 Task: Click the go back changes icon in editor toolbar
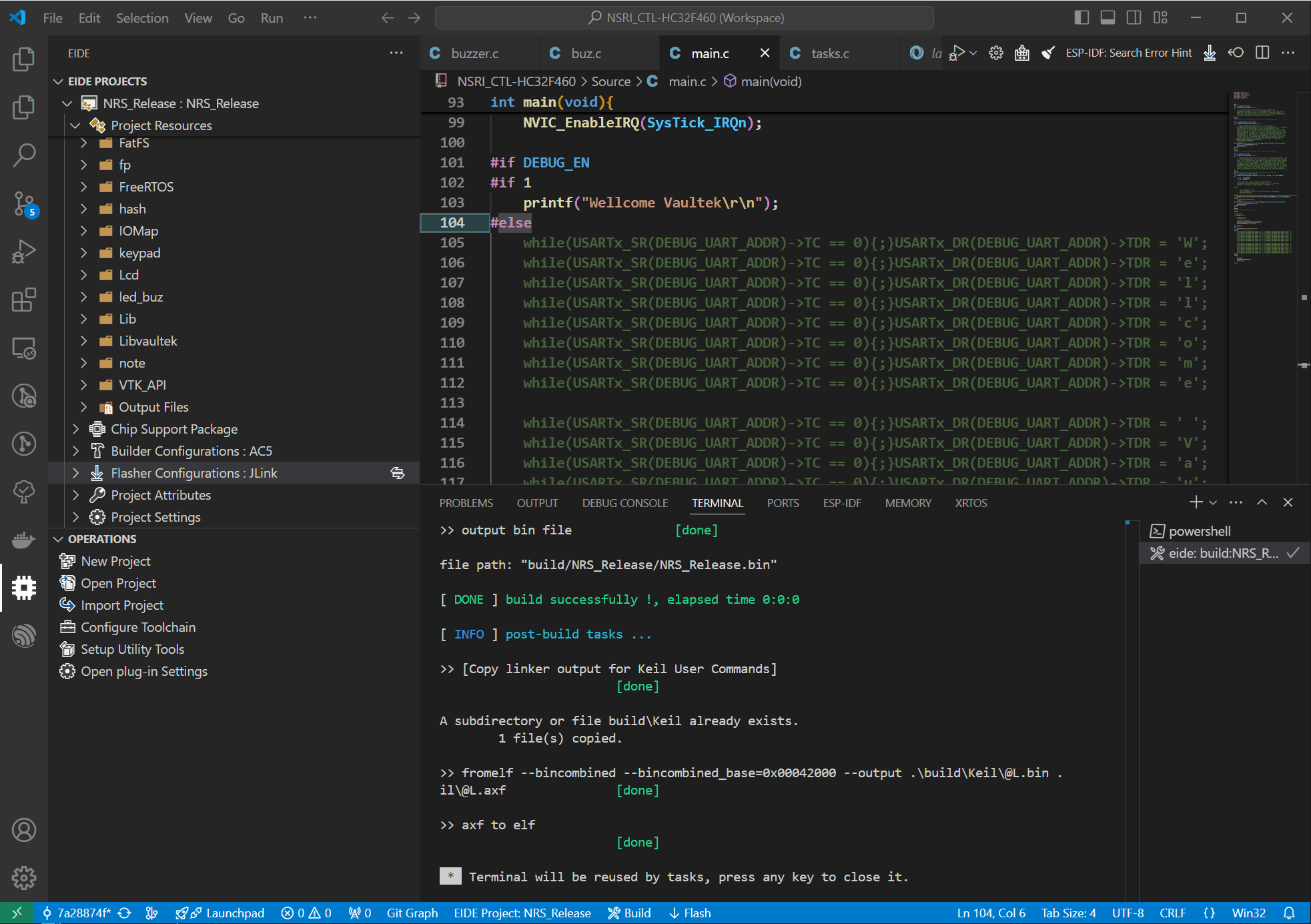(x=1236, y=53)
